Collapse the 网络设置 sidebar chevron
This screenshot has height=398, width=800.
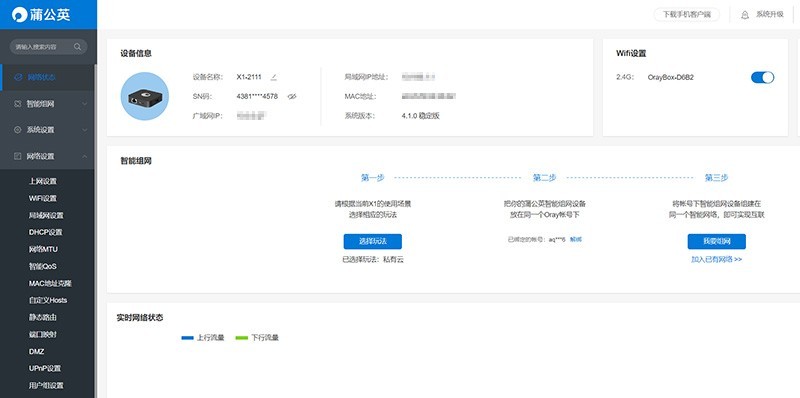tap(85, 156)
